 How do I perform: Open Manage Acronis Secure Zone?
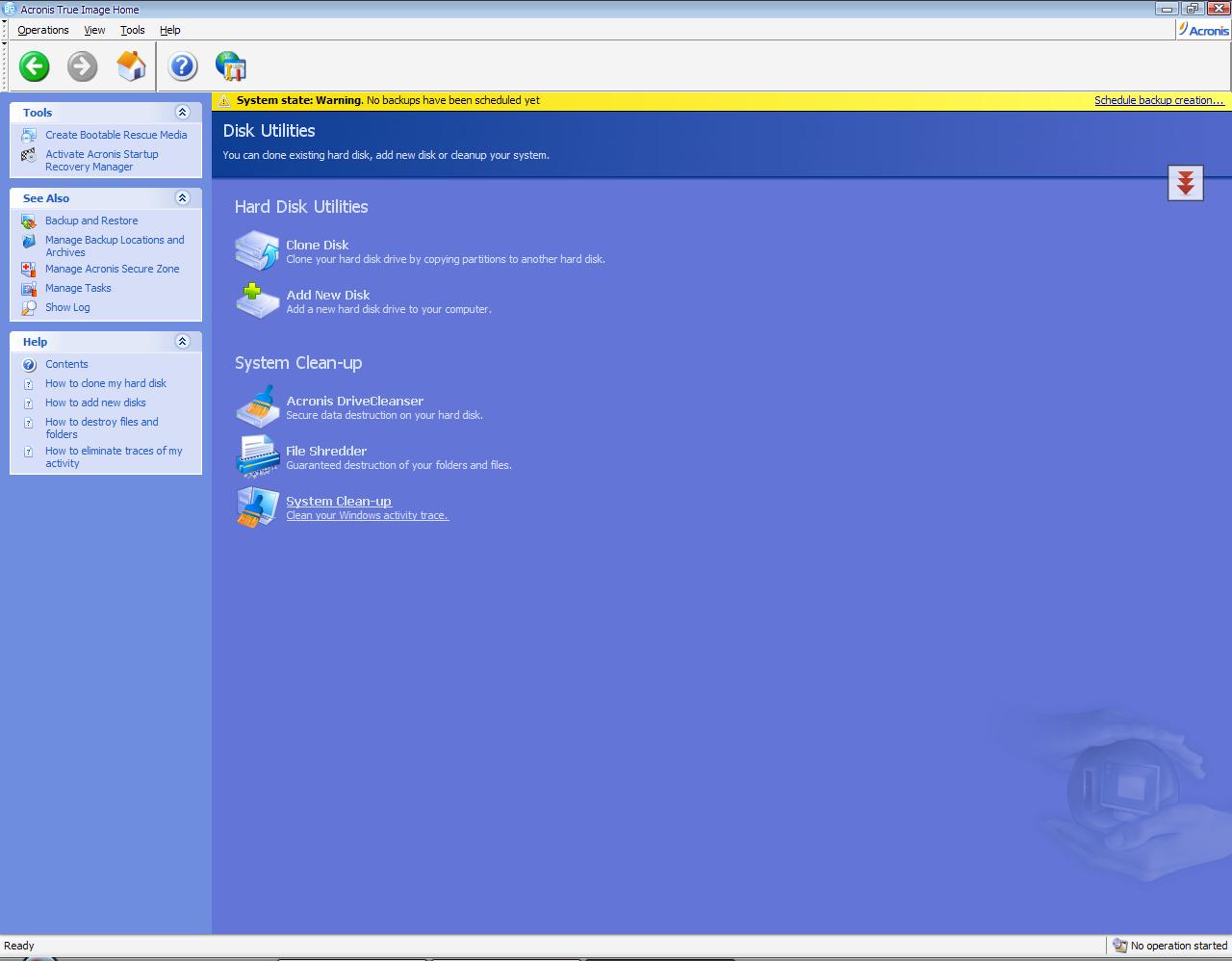113,269
